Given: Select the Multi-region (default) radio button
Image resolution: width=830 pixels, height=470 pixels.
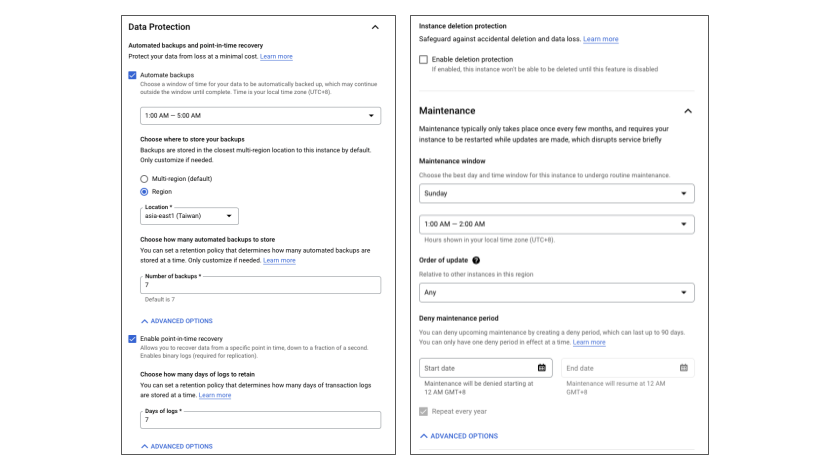Looking at the screenshot, I should (x=144, y=179).
